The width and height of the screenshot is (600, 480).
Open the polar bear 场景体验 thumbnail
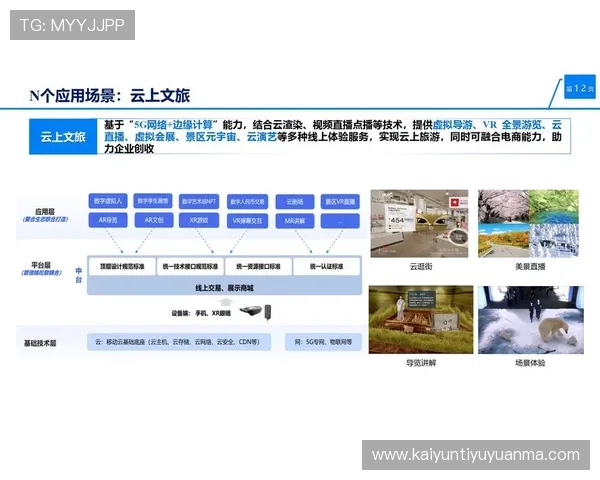point(531,320)
